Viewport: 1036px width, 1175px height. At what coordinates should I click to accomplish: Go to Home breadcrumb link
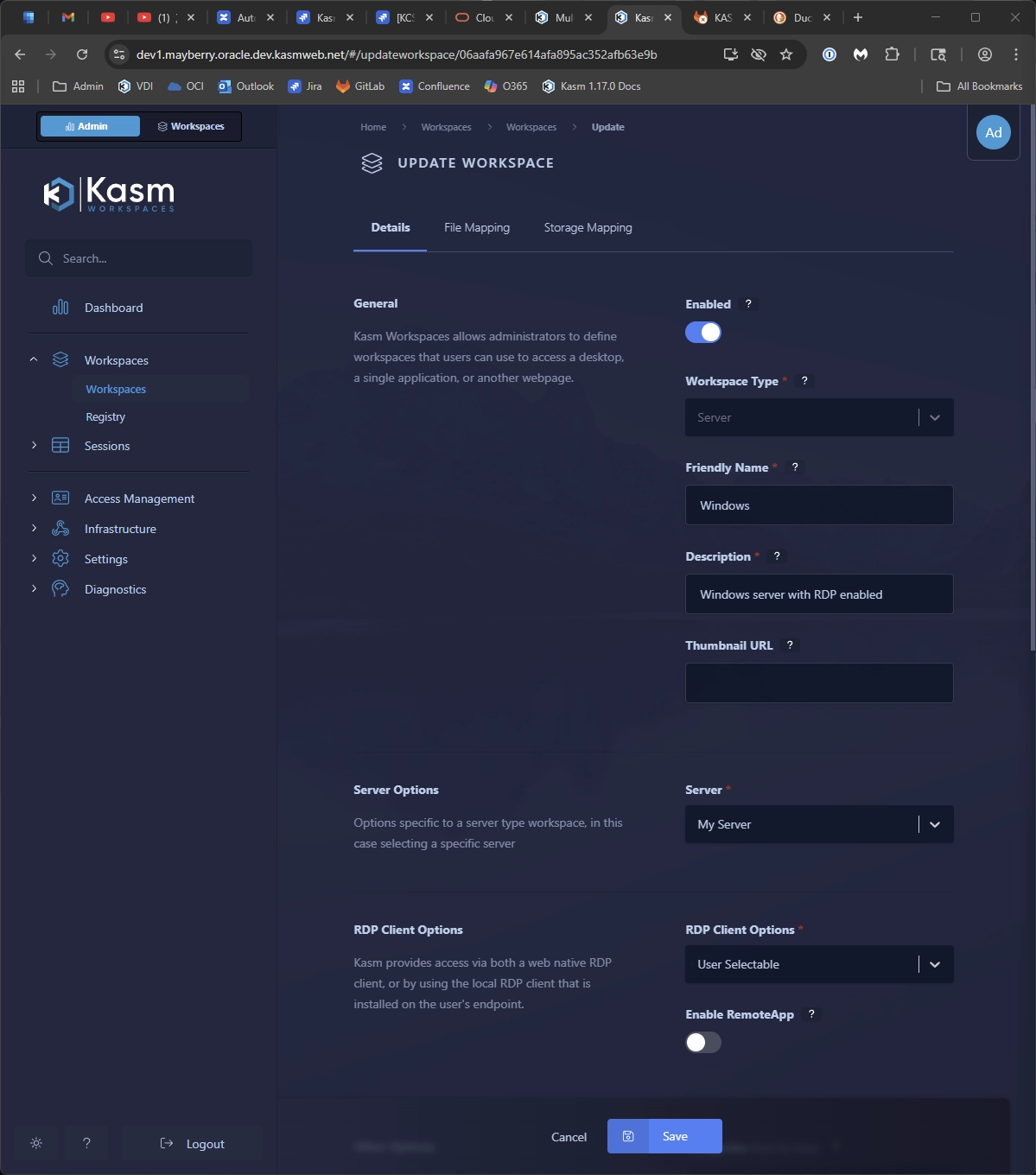tap(373, 127)
